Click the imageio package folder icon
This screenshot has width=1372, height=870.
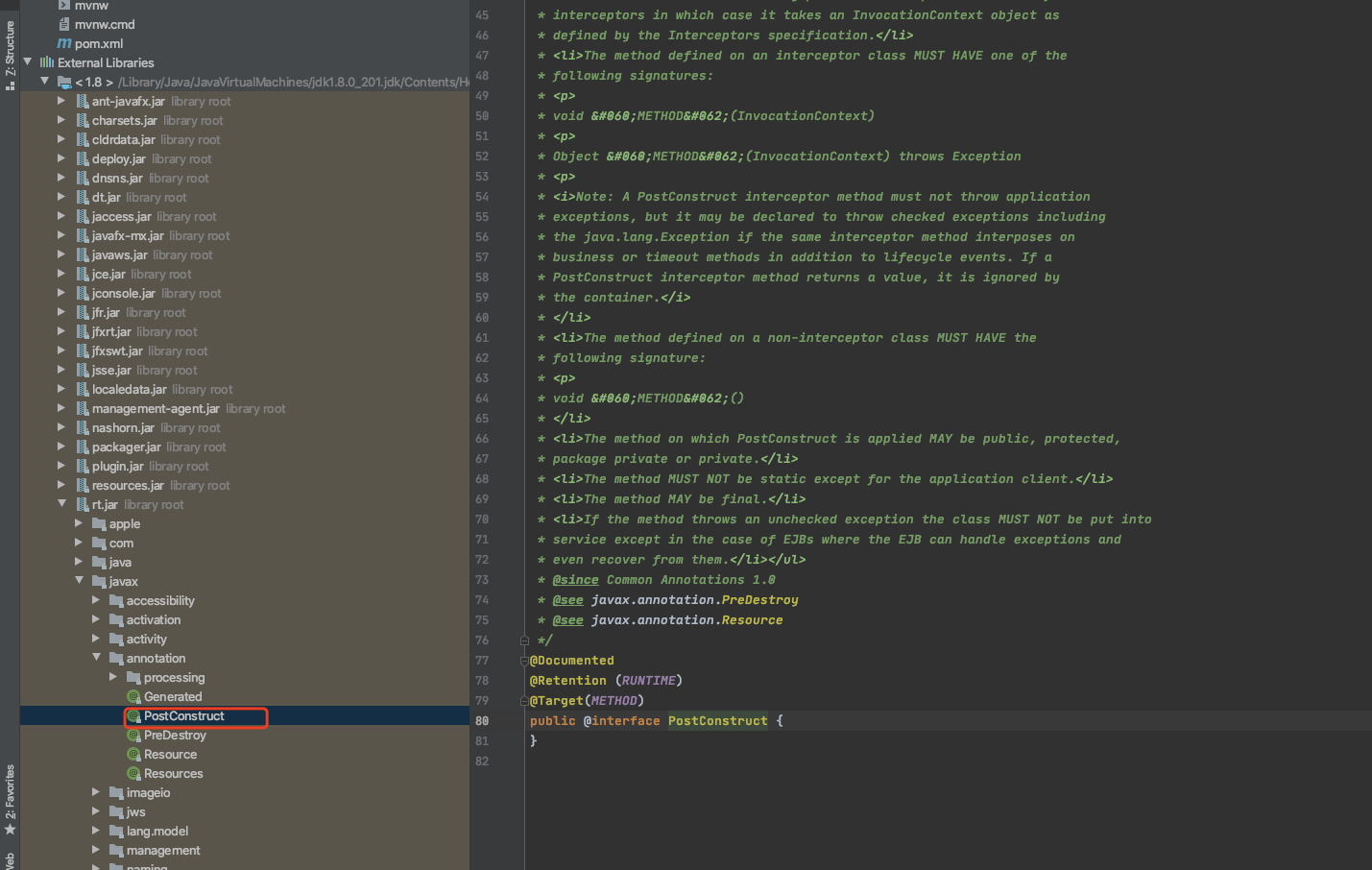(x=116, y=792)
